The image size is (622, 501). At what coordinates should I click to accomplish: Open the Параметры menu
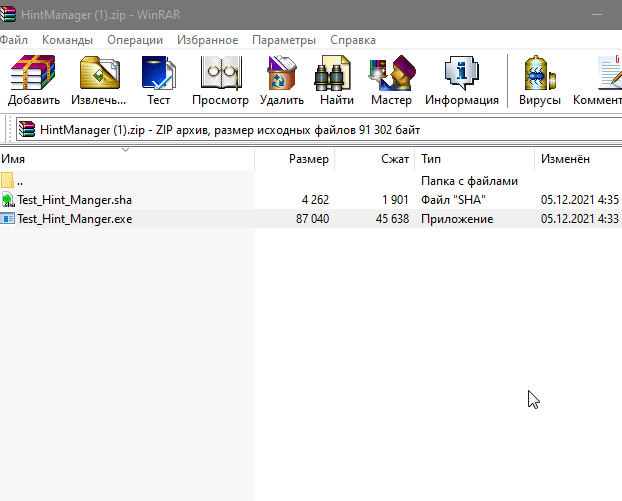284,40
